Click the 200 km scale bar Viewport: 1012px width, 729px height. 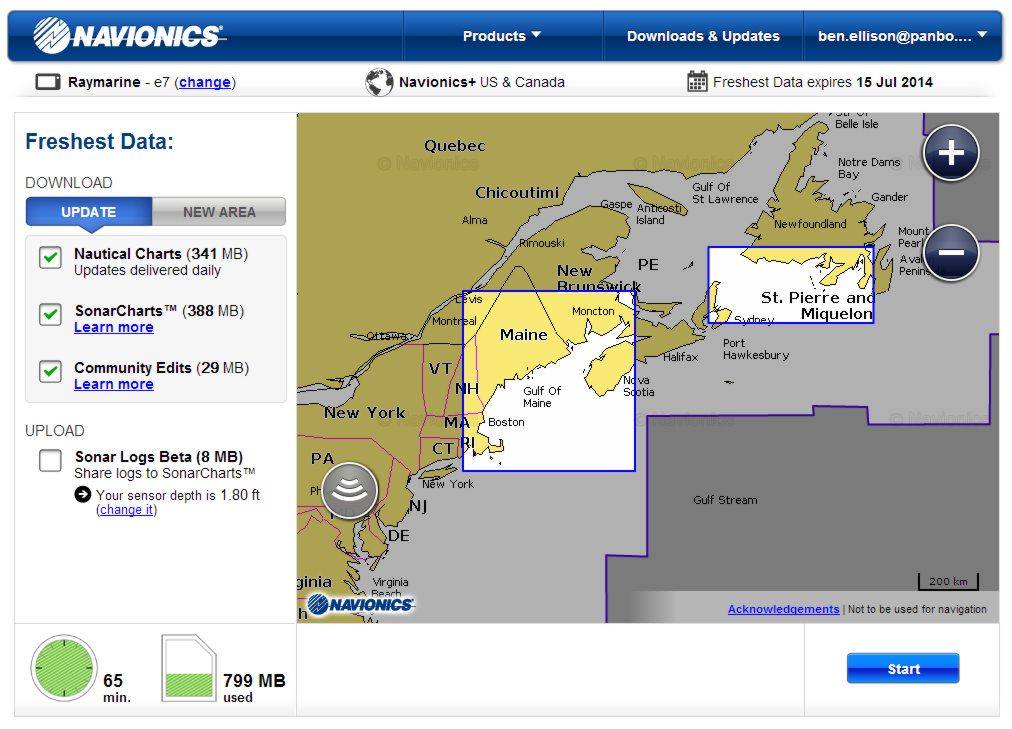coord(948,581)
